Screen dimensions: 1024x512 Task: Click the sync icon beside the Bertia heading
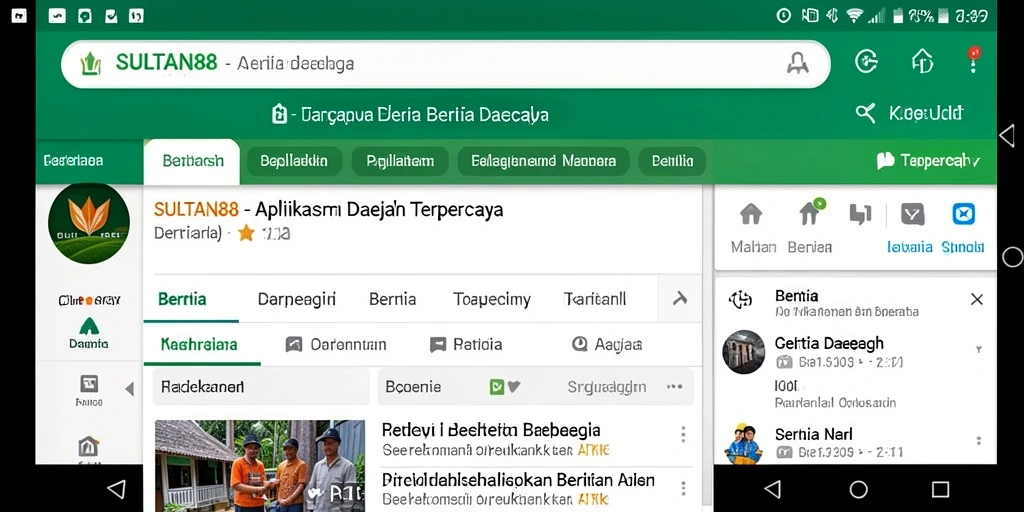tap(740, 300)
